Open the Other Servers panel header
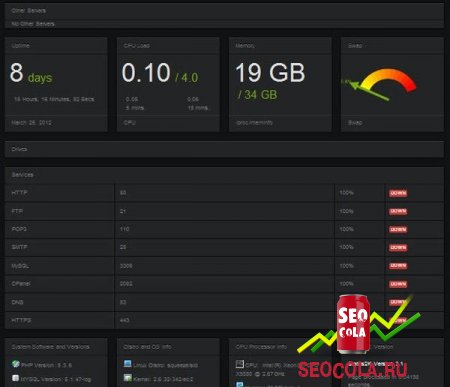This screenshot has width=450, height=387. (x=224, y=11)
